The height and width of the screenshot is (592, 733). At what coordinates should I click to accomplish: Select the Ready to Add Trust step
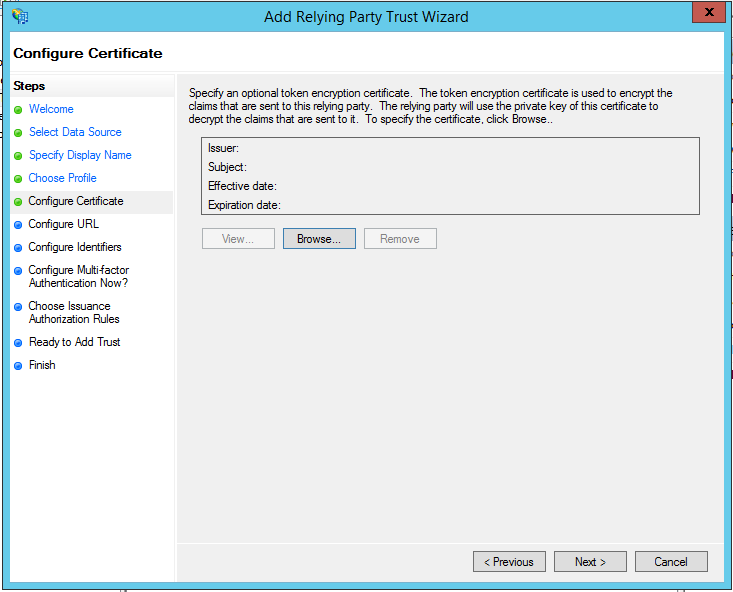[x=75, y=342]
